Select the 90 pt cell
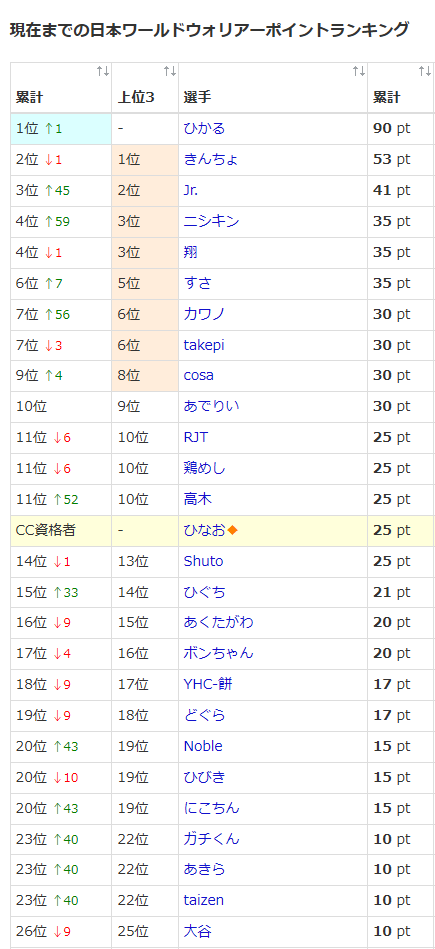The image size is (435, 949). coord(400,128)
